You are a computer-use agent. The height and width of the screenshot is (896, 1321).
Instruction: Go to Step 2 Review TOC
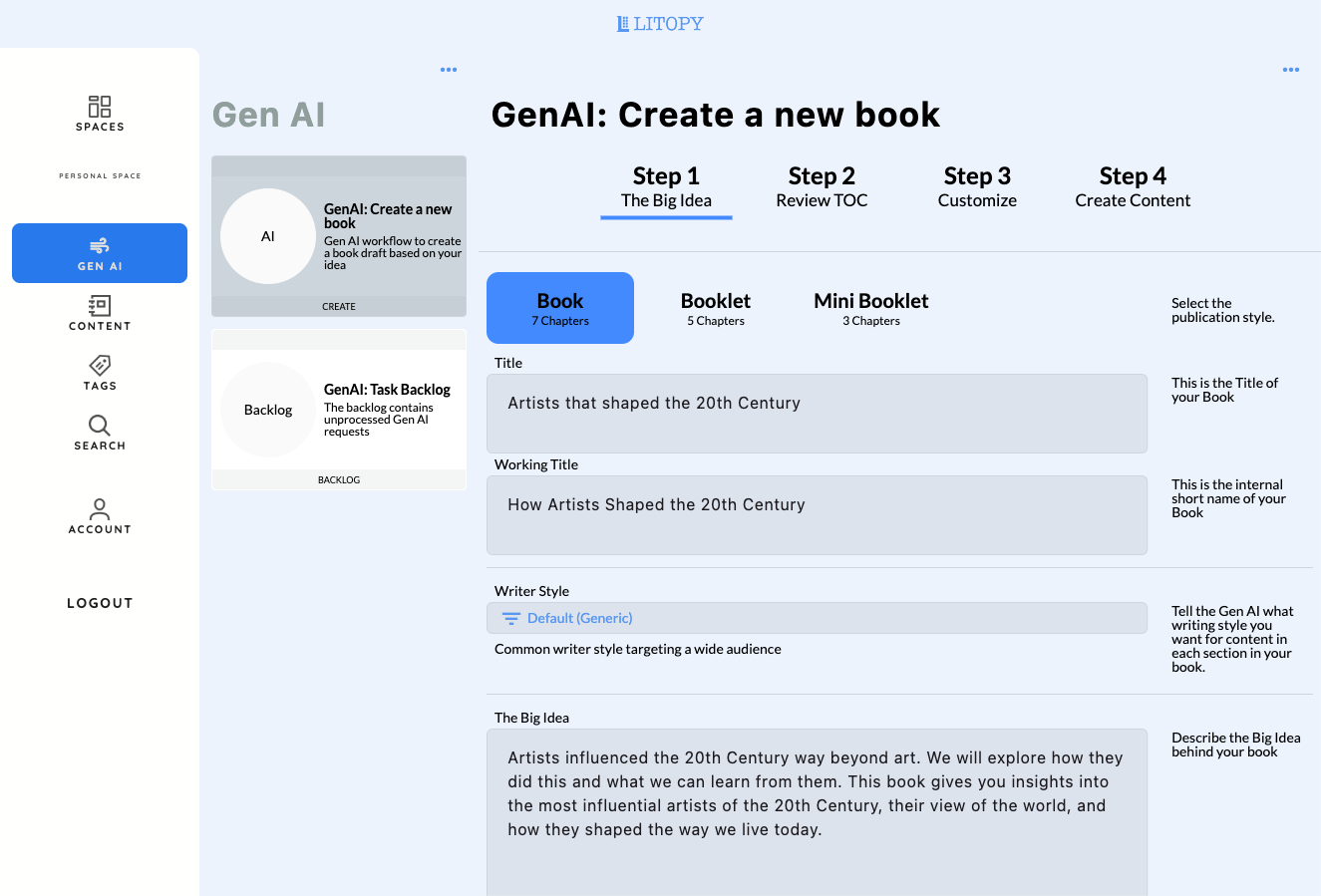tap(822, 186)
